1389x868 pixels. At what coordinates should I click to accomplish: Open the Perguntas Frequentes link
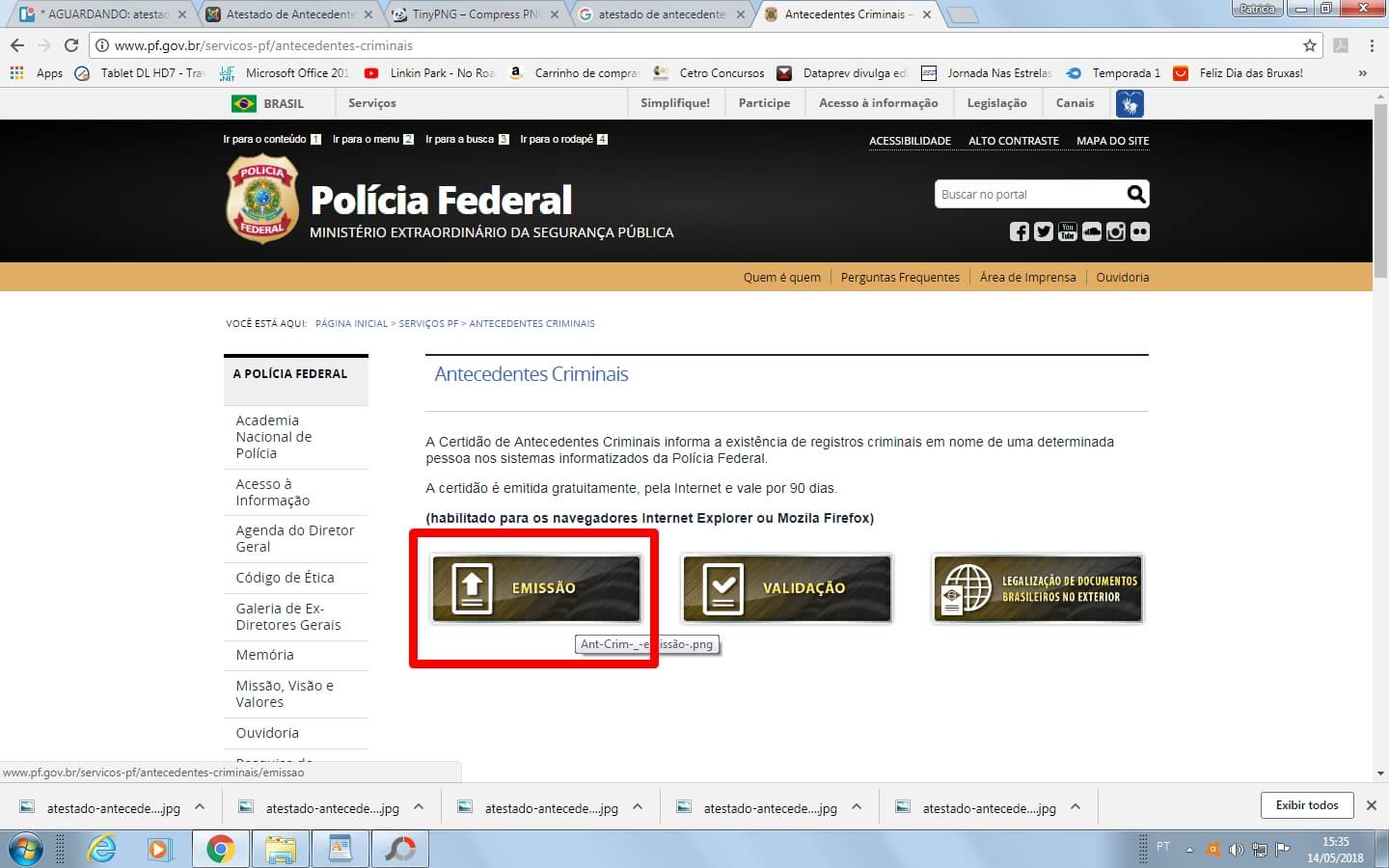coord(900,277)
